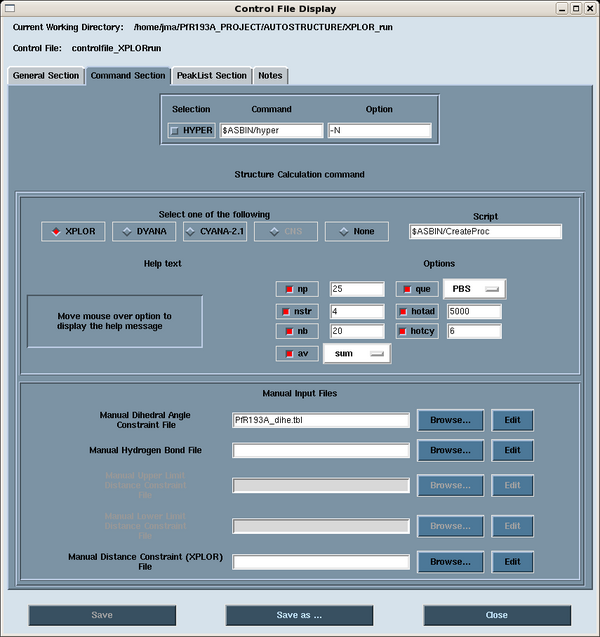Click the Save as ... button
600x637 pixels.
(299, 615)
